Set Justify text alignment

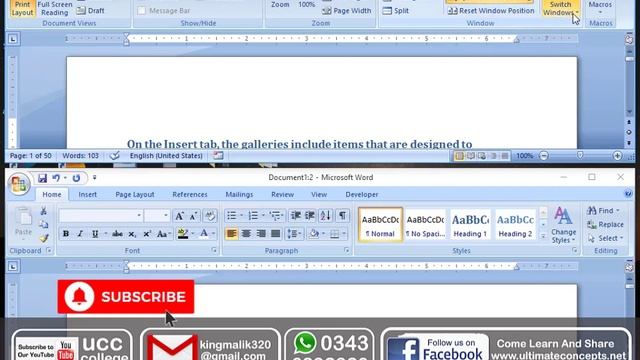[276, 234]
